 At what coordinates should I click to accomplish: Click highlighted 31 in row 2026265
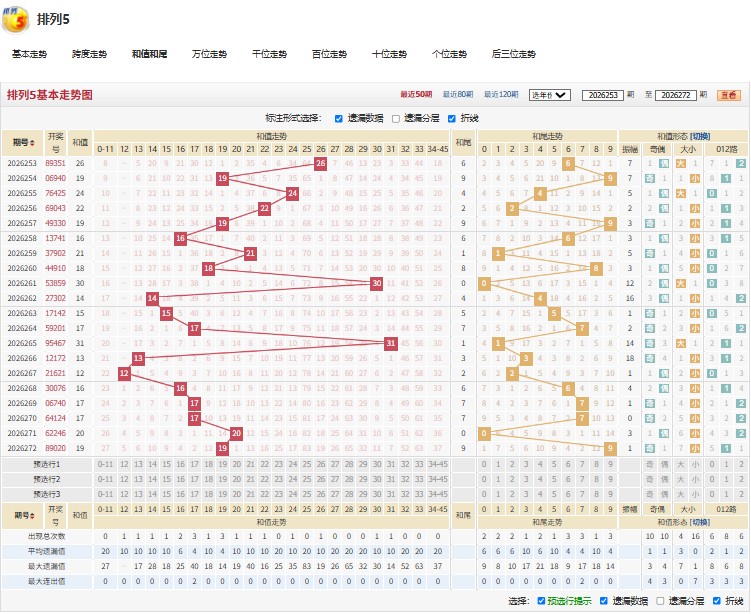[x=391, y=343]
